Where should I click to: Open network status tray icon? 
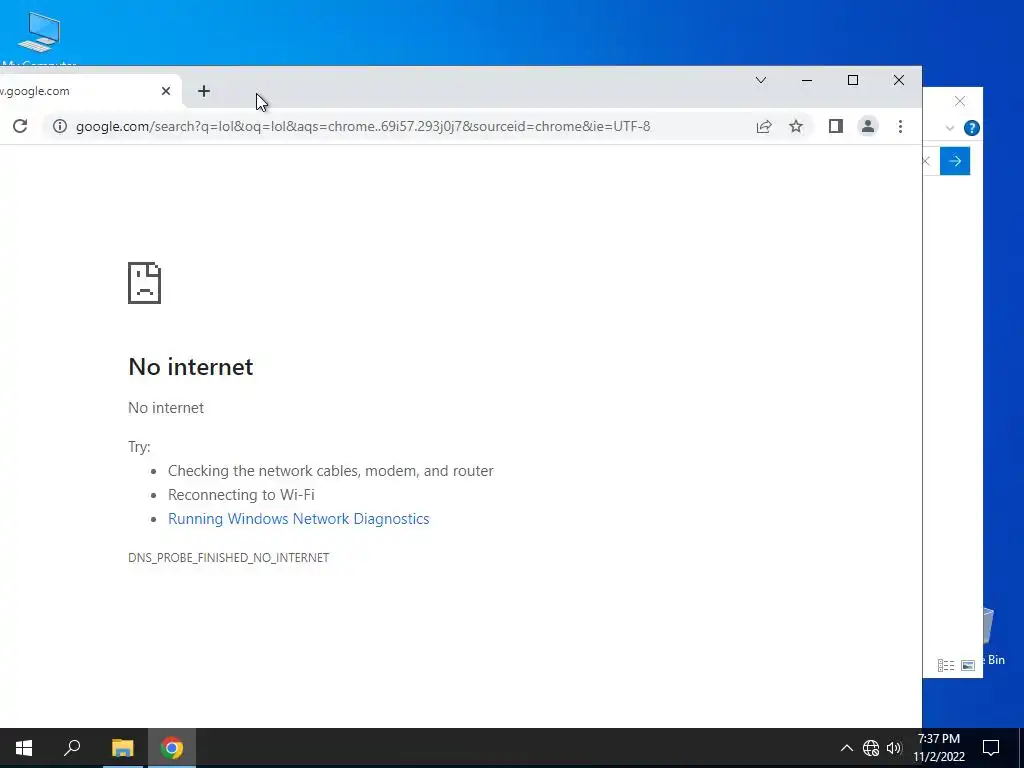coord(871,748)
